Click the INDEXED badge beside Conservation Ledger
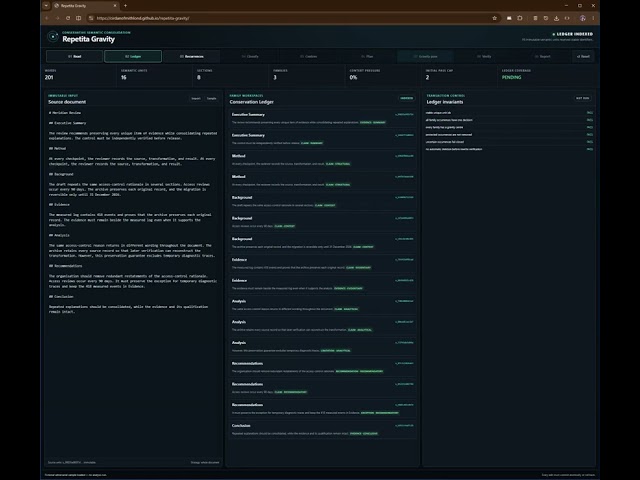 pos(407,98)
